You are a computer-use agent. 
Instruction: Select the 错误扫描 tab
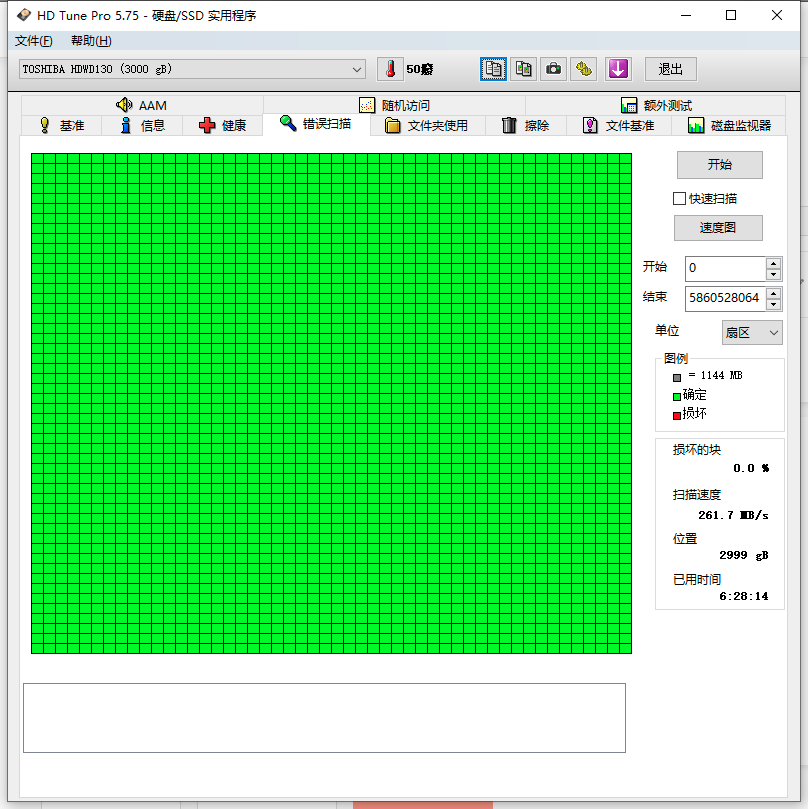(x=316, y=124)
